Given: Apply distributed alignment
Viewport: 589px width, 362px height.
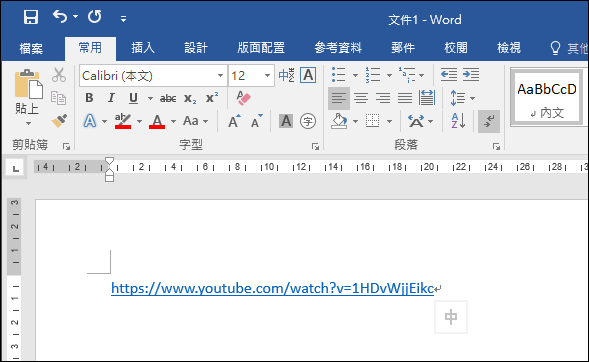Looking at the screenshot, I should coord(427,98).
